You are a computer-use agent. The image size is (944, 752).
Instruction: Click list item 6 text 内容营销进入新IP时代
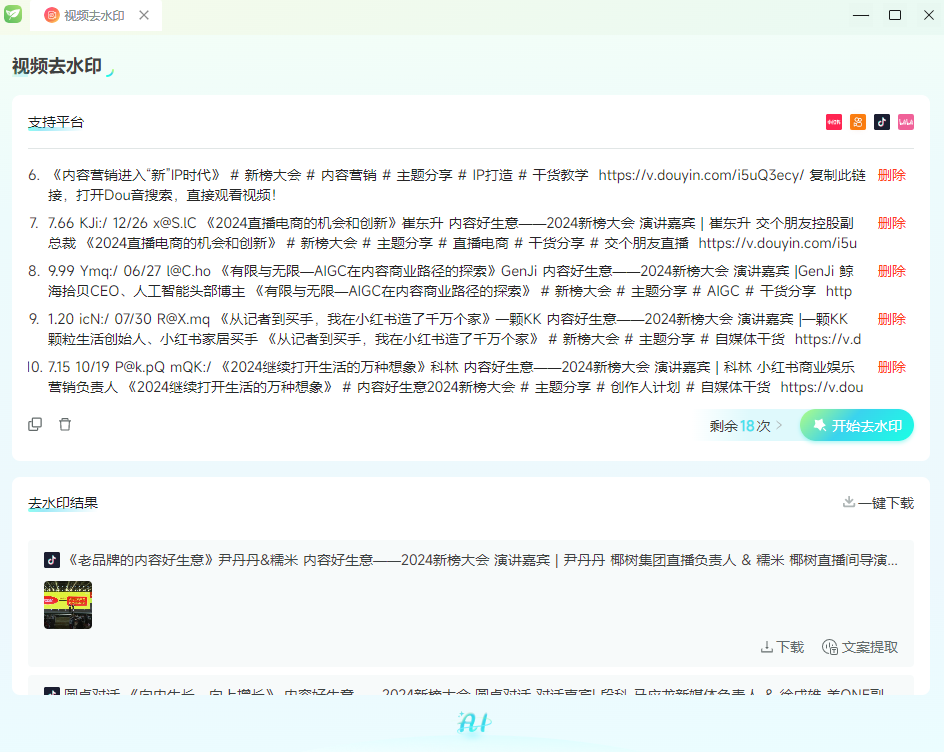coord(457,185)
